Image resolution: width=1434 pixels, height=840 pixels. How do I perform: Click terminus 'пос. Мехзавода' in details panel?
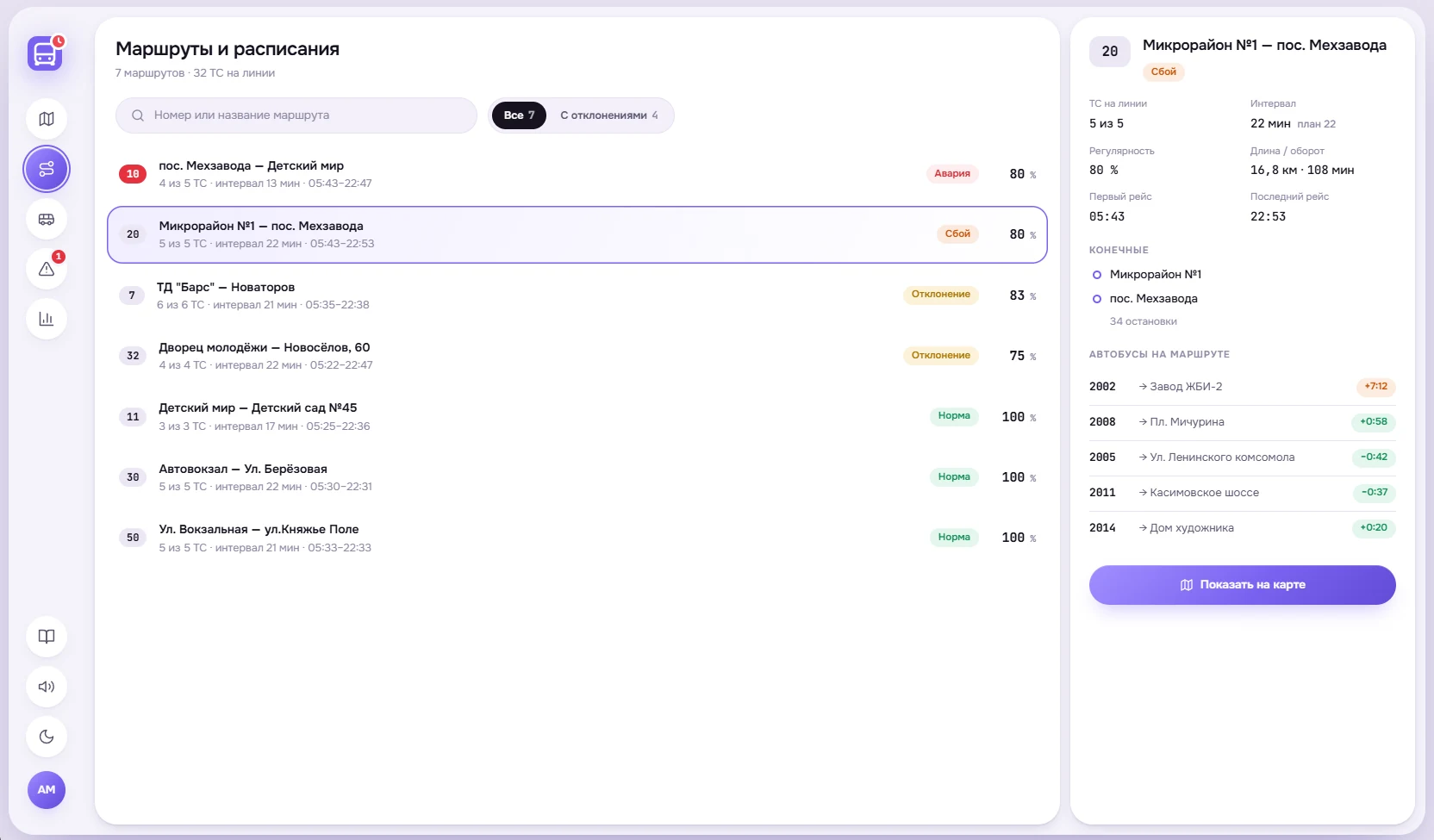(x=1154, y=299)
